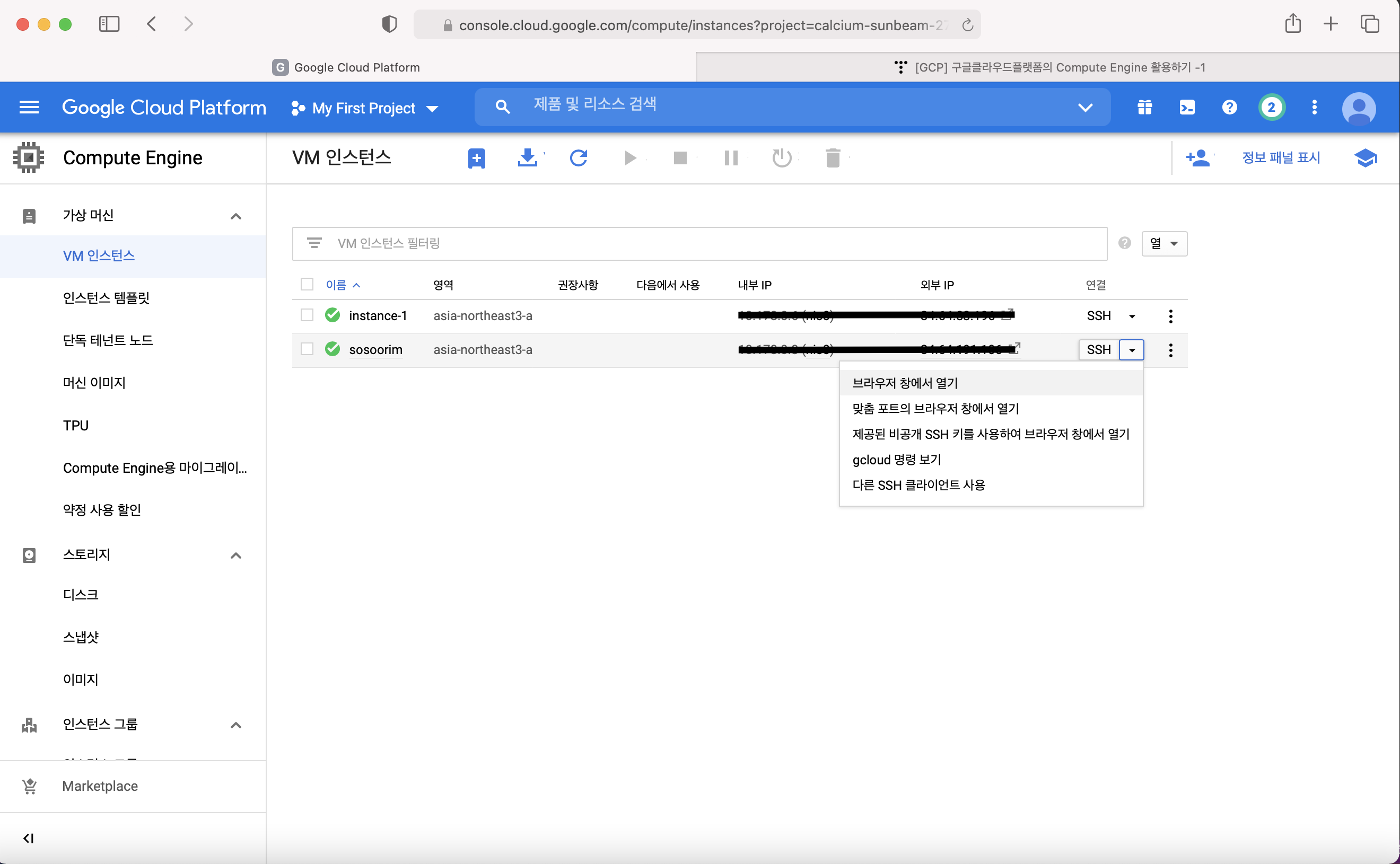
Task: Open the sosoorim instance link
Action: tap(375, 349)
